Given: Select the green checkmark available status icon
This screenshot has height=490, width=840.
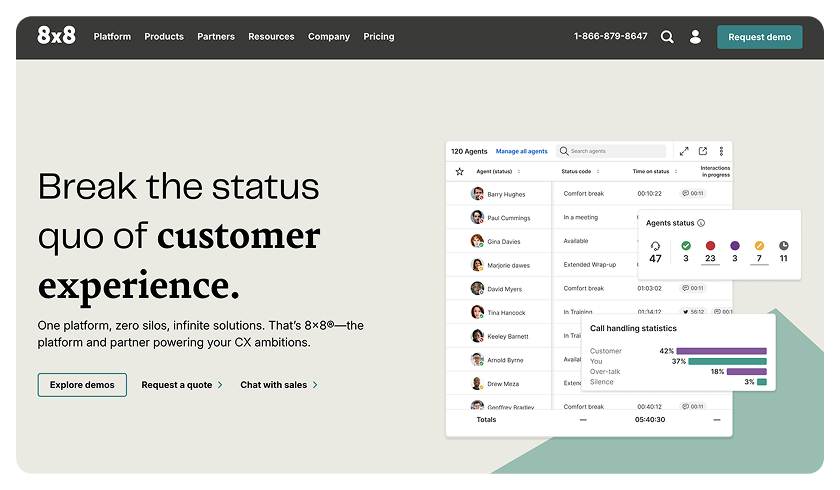Looking at the screenshot, I should pos(686,246).
